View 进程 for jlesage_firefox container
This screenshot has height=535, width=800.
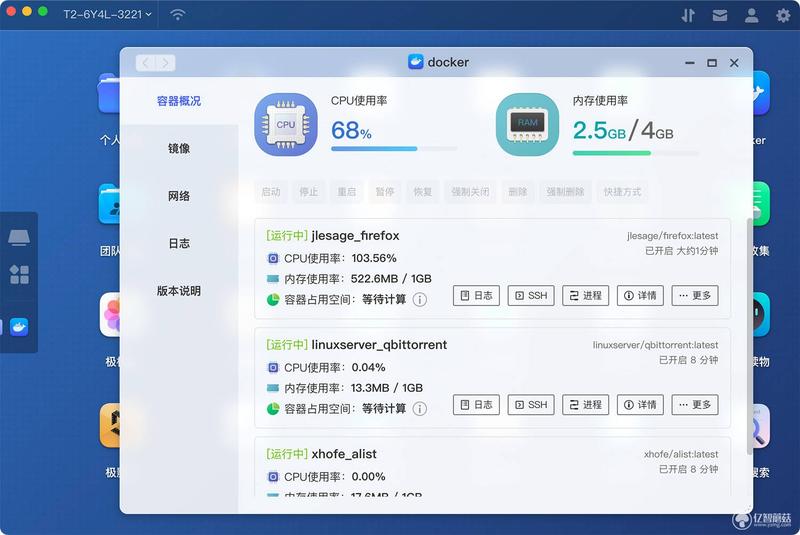point(586,295)
